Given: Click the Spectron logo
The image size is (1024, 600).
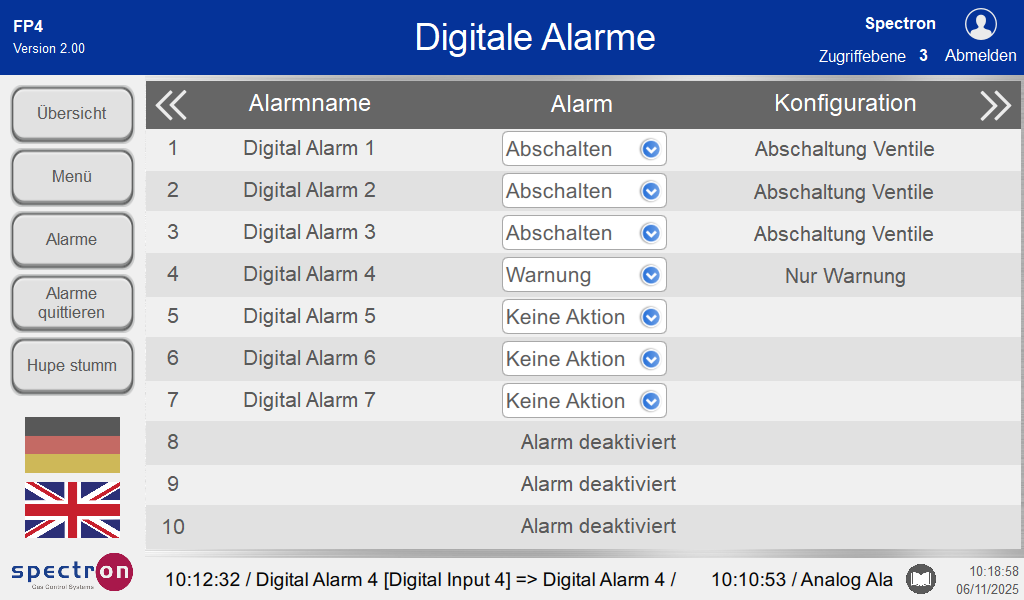Looking at the screenshot, I should click(72, 572).
